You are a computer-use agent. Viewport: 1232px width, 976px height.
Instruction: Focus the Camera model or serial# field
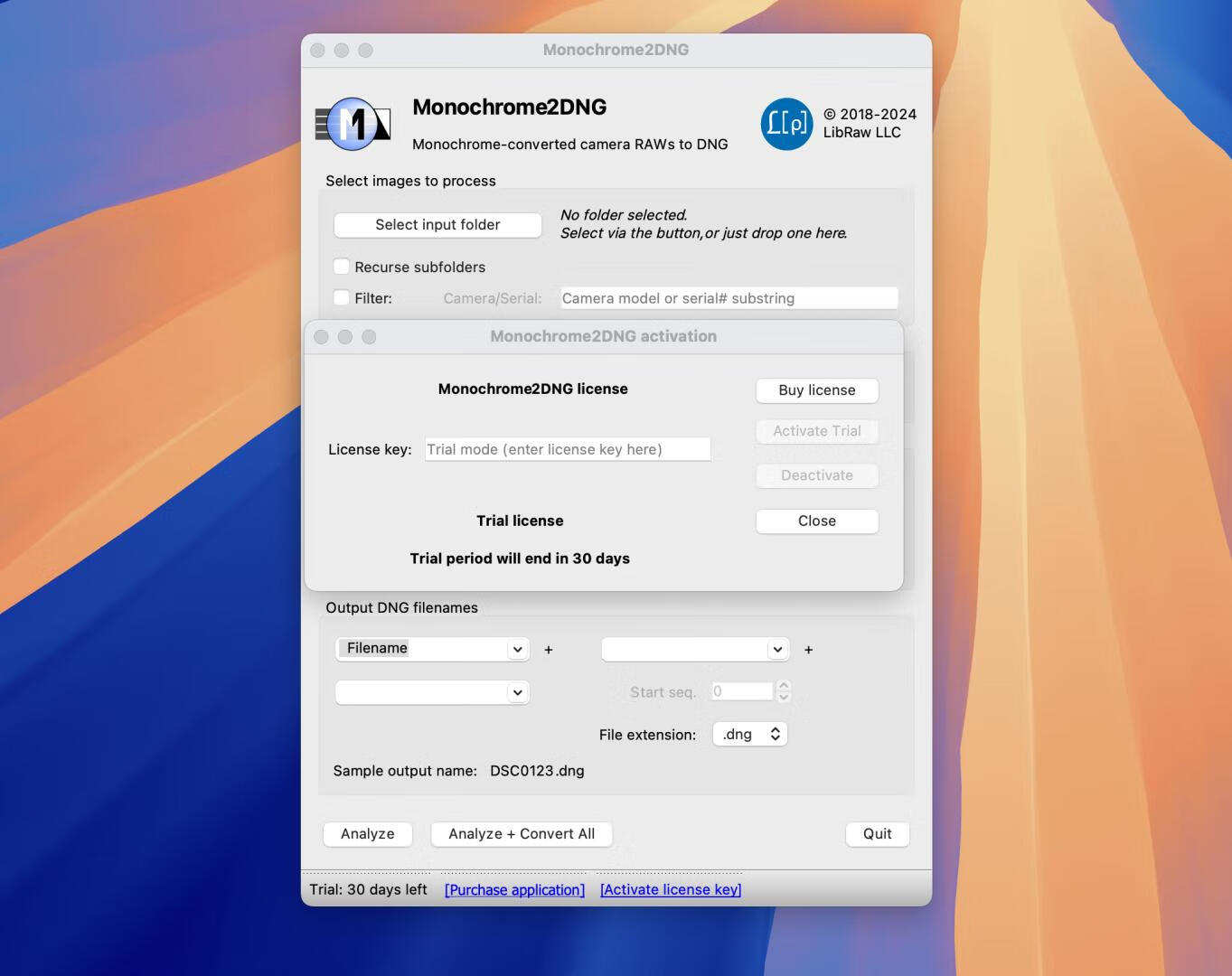[729, 298]
